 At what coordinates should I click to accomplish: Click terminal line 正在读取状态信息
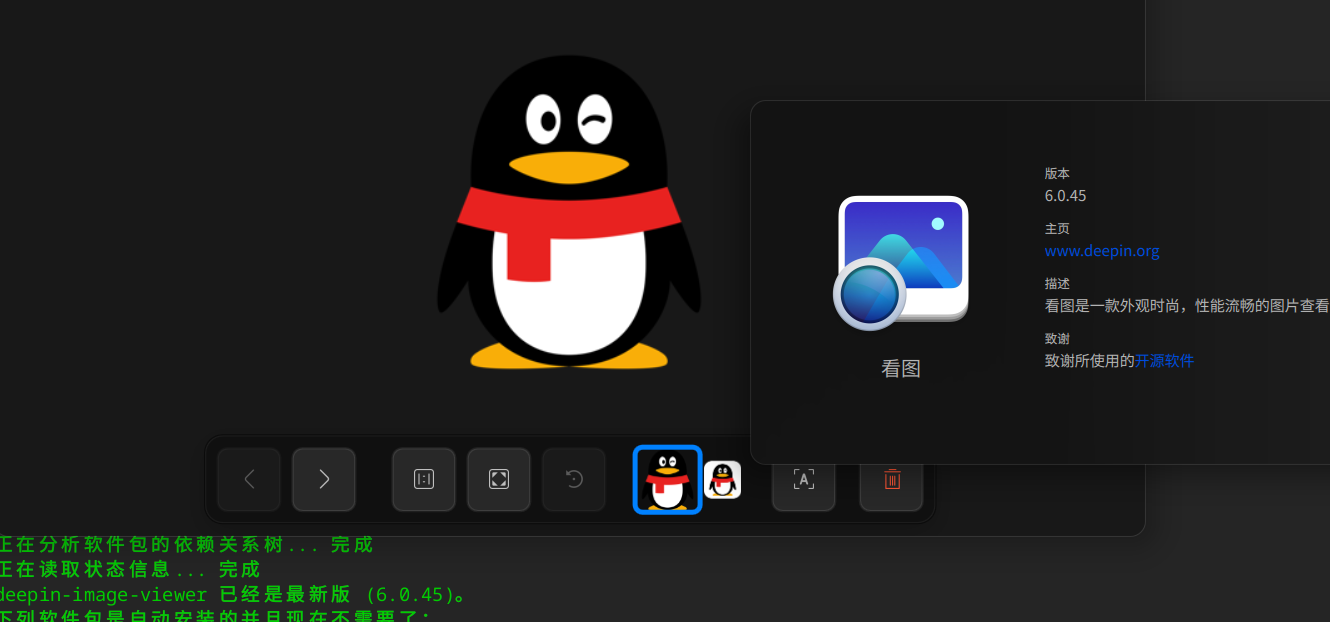coord(130,570)
